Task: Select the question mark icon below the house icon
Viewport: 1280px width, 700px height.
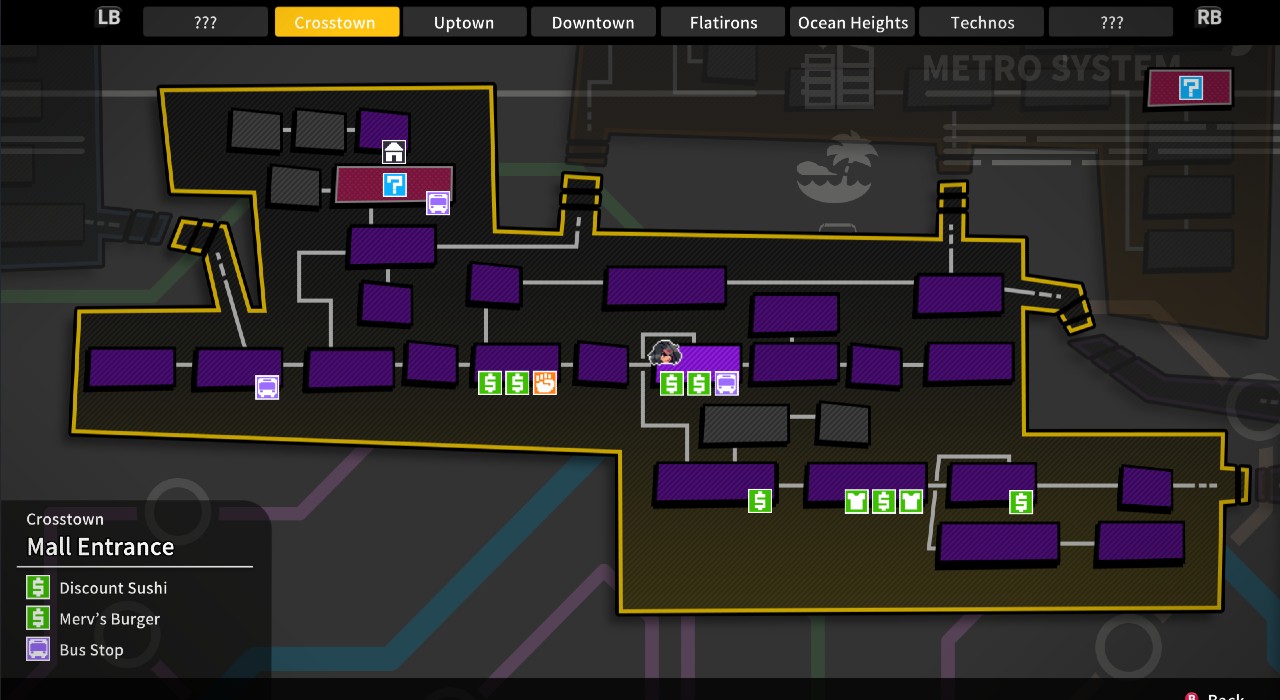Action: point(395,185)
